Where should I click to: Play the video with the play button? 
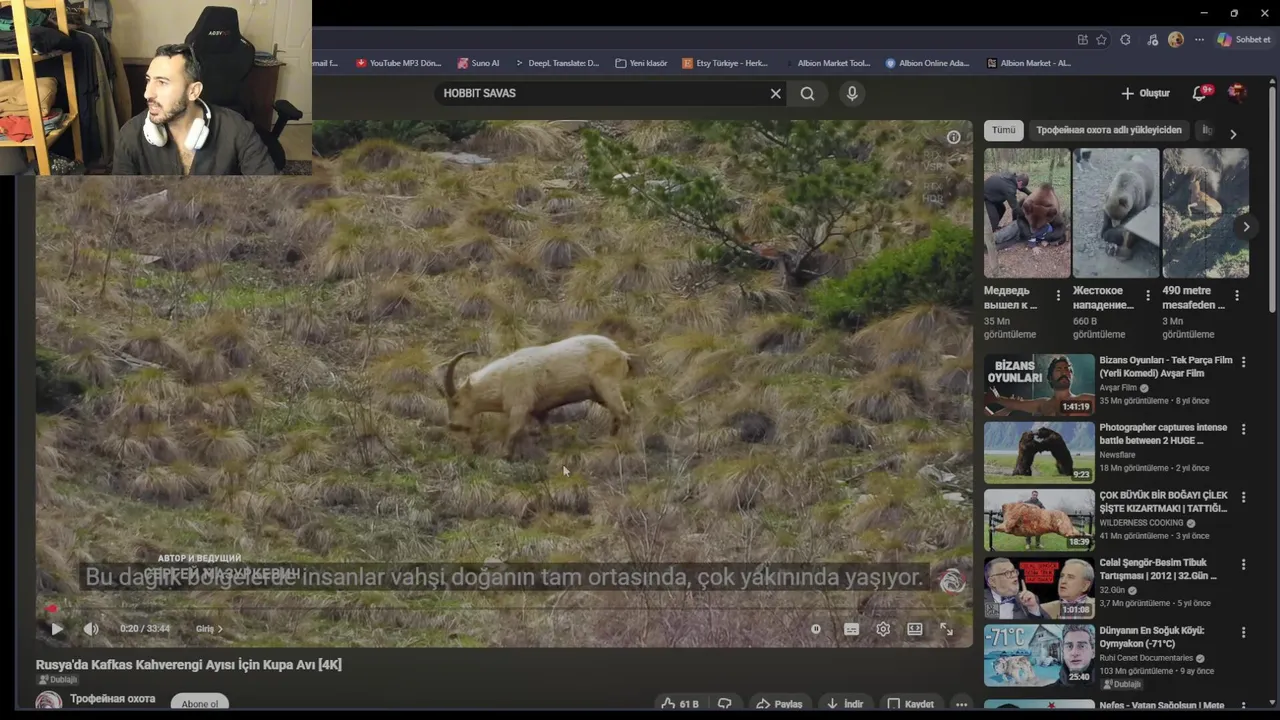[x=57, y=629]
